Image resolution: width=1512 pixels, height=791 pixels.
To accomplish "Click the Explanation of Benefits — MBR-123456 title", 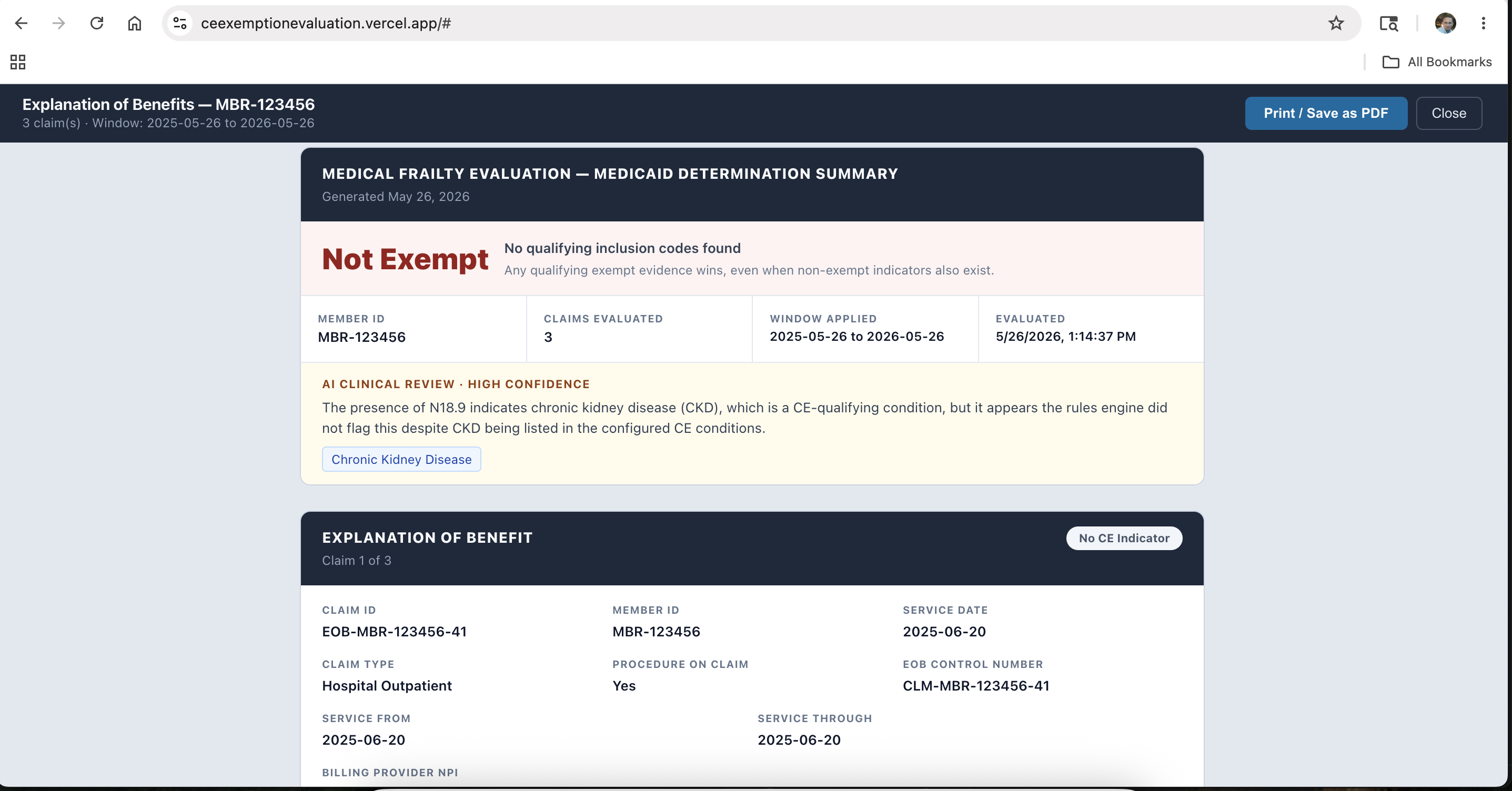I will [x=168, y=105].
